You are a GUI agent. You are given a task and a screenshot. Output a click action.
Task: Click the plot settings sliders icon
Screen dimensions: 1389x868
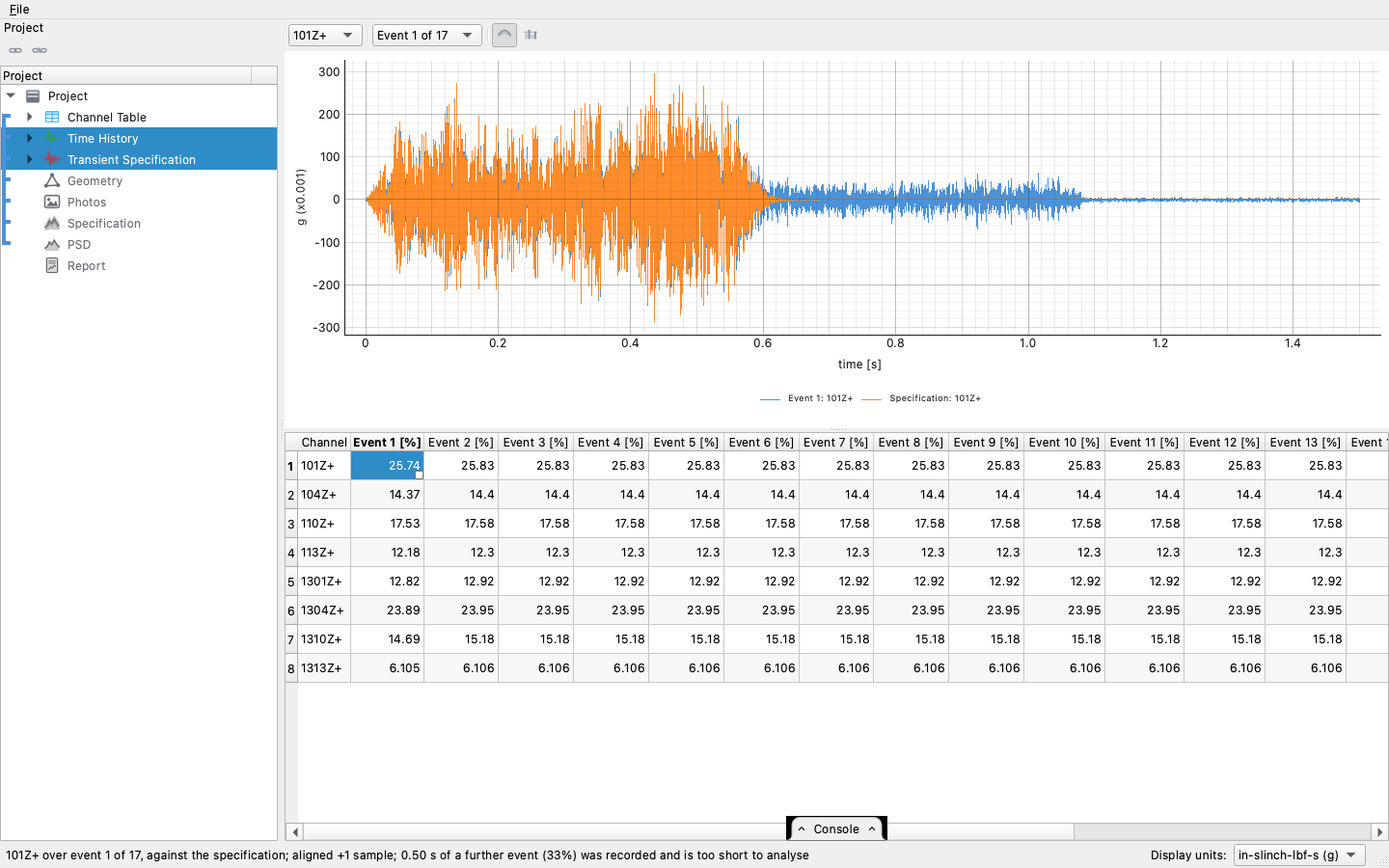[531, 35]
